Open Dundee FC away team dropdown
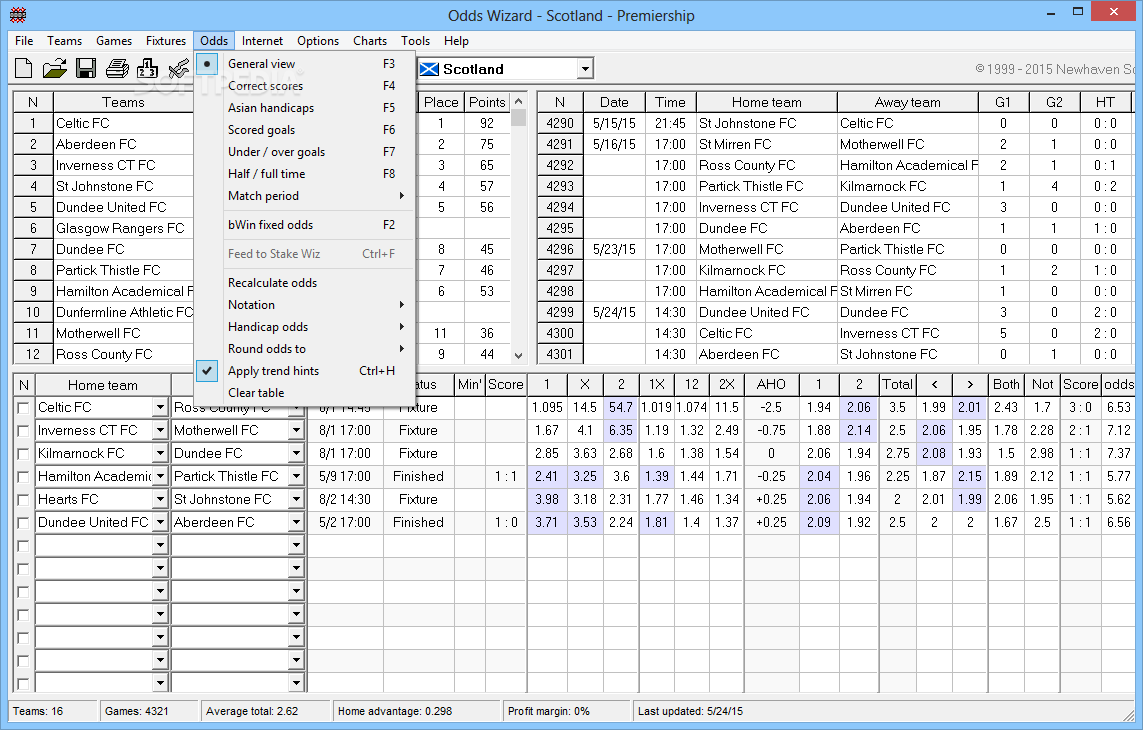Screen dimensions: 1143x730 click(296, 454)
